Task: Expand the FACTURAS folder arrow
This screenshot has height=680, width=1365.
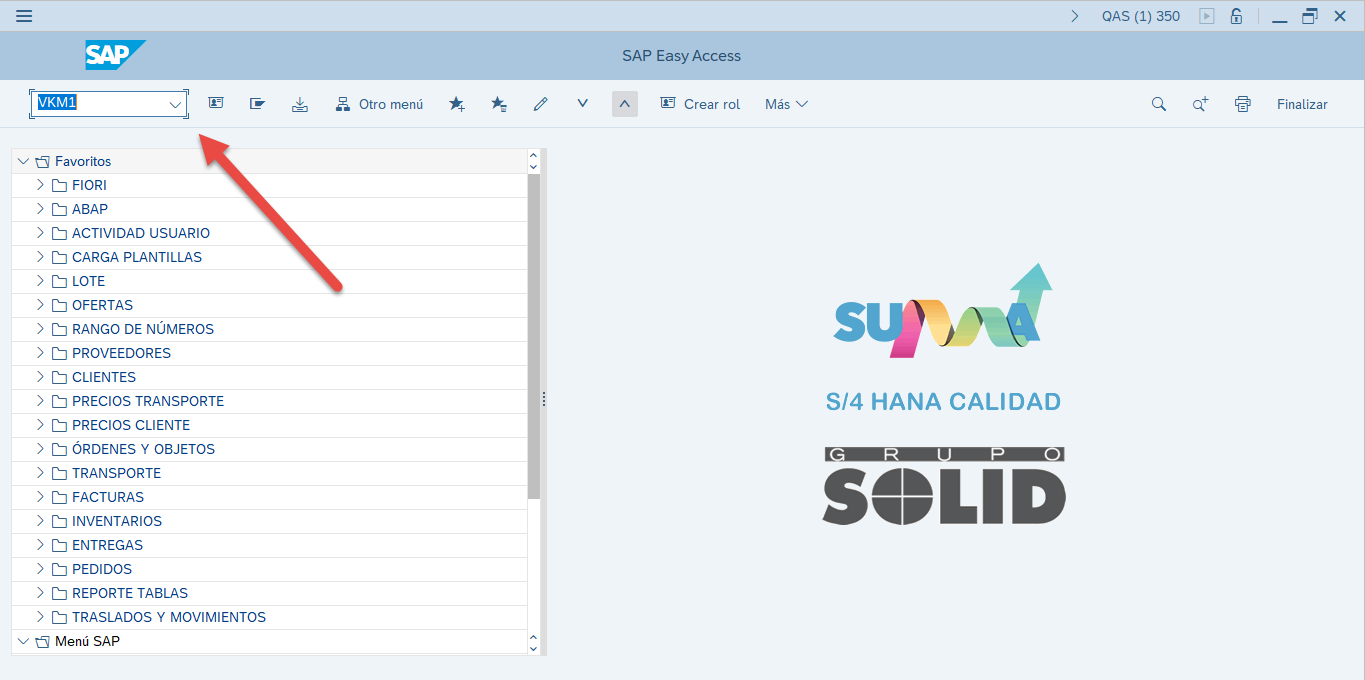Action: [40, 497]
